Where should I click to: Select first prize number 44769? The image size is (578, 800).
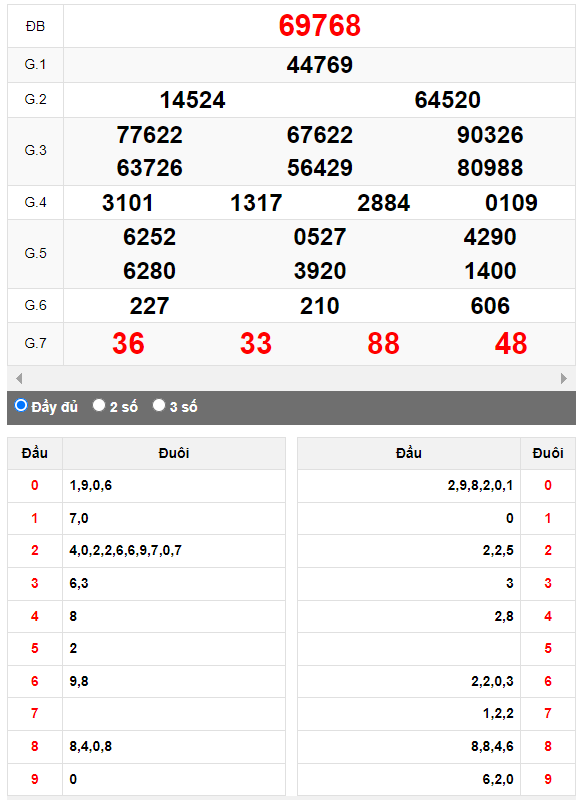point(320,65)
